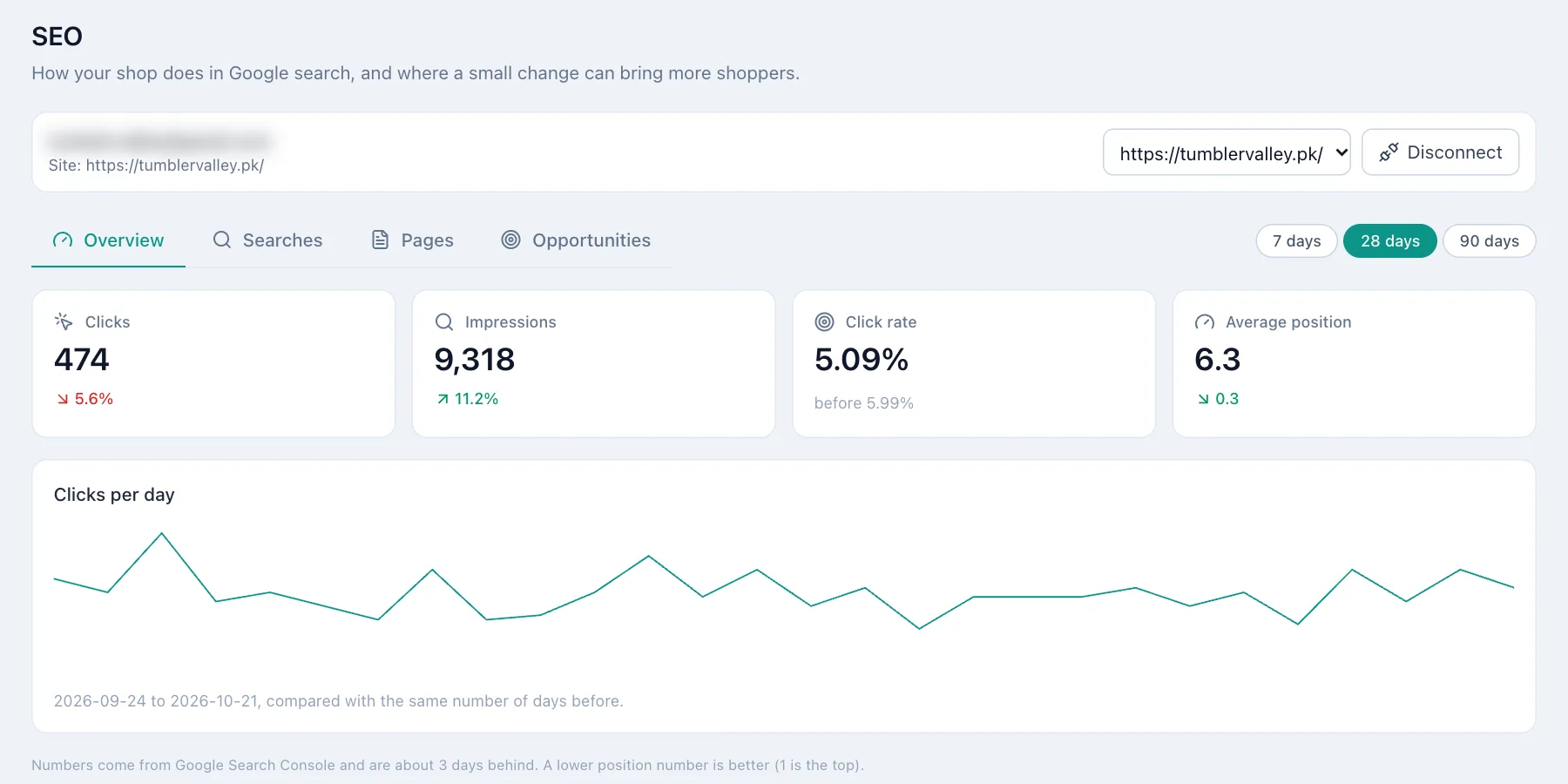
Task: Open the Overview tab
Action: [108, 240]
